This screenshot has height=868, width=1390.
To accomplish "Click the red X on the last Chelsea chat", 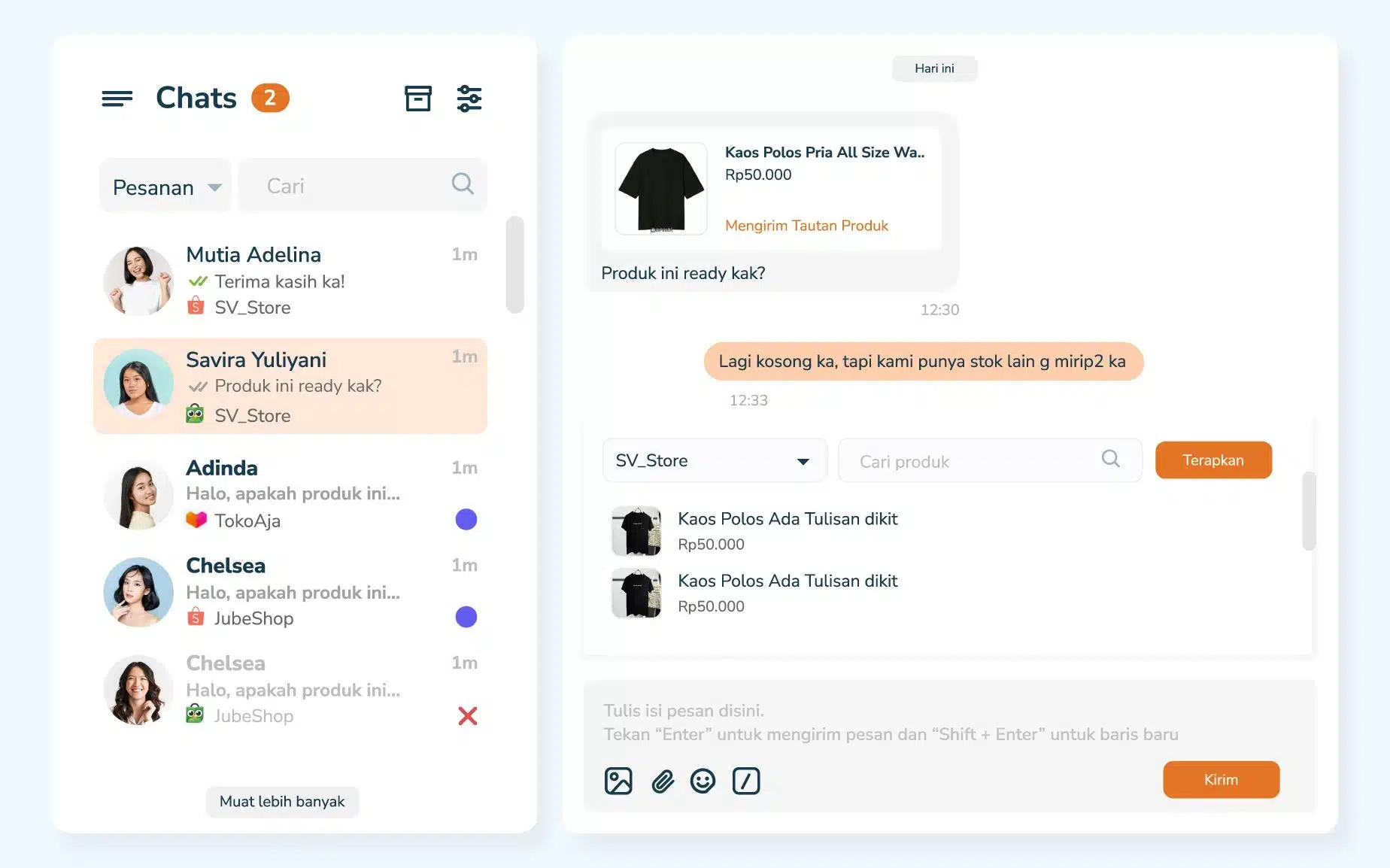I will 468,716.
